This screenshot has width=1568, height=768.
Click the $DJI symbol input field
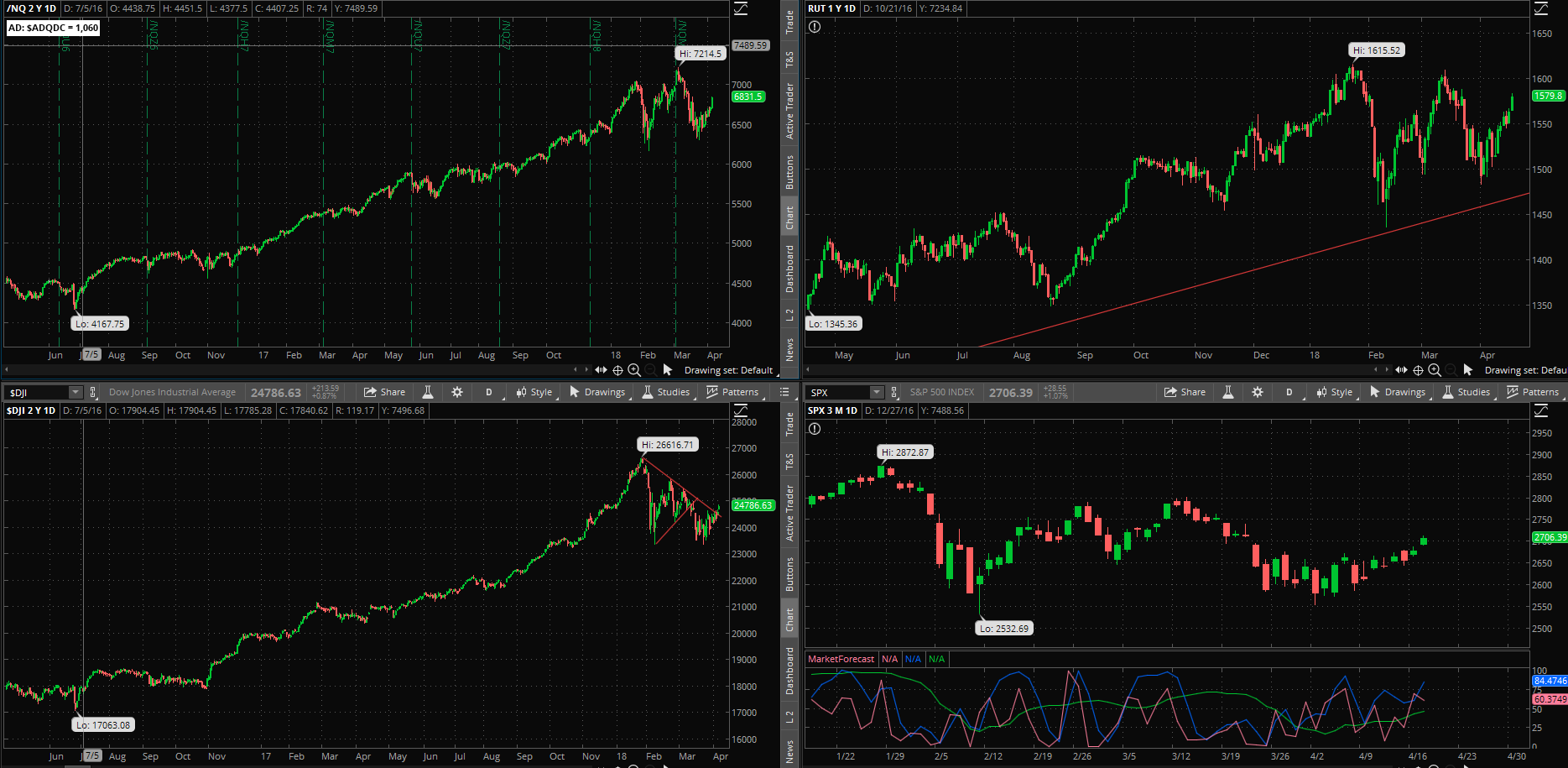click(38, 392)
